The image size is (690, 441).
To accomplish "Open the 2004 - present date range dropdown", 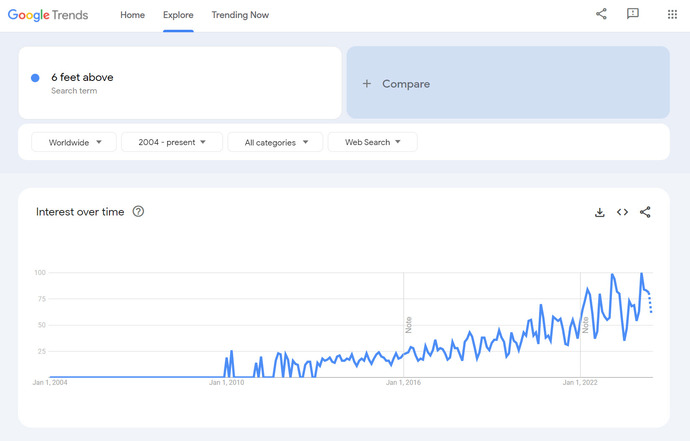I will coord(171,142).
